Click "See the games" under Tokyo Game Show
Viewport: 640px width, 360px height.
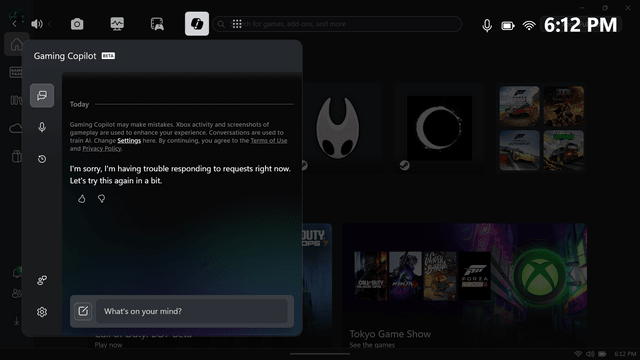tap(372, 345)
